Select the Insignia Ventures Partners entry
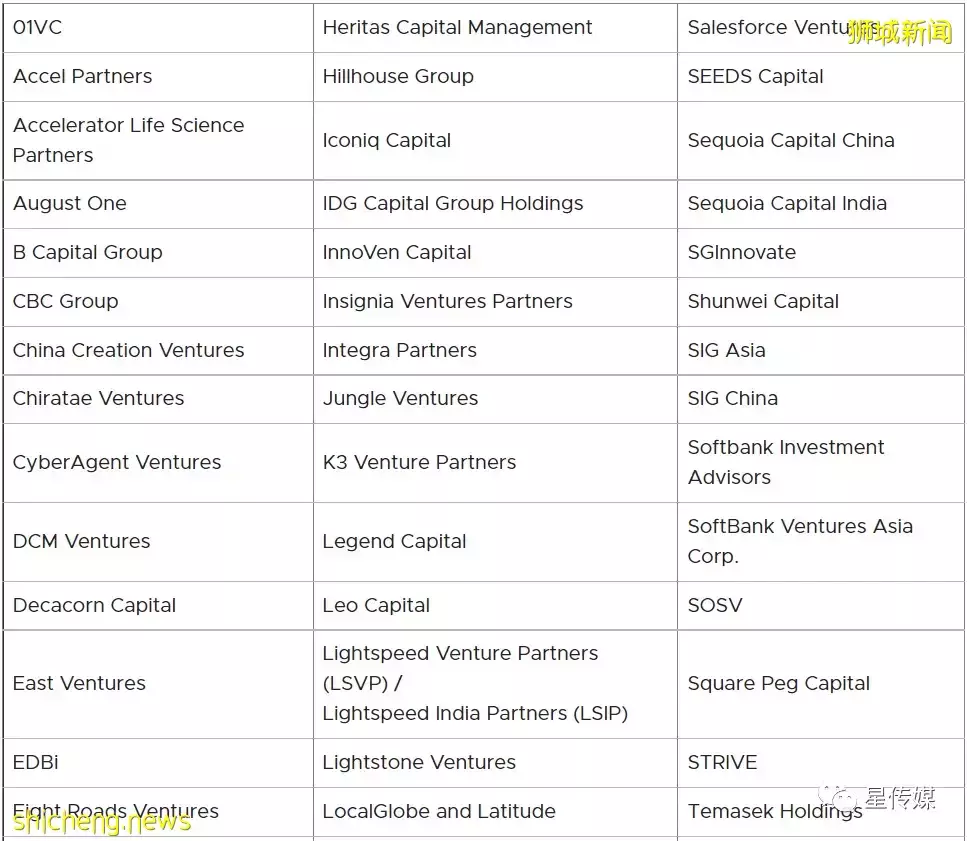This screenshot has width=967, height=841. [447, 302]
